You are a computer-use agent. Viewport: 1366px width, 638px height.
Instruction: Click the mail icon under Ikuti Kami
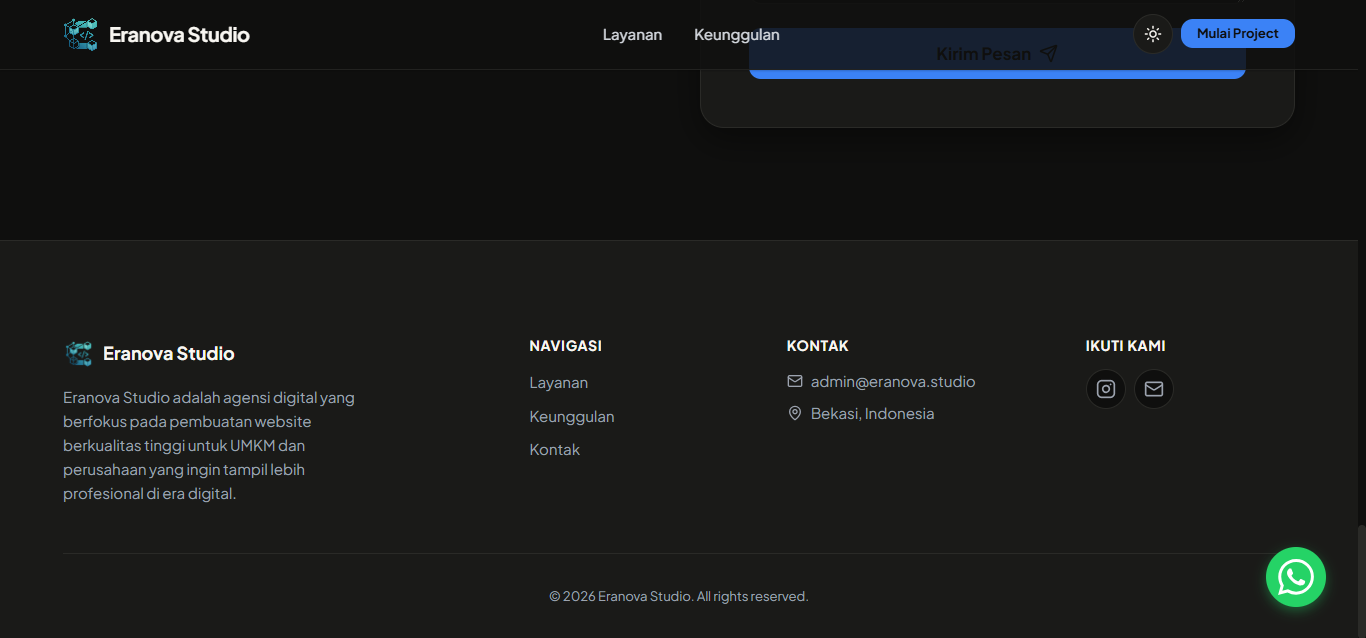(x=1154, y=389)
